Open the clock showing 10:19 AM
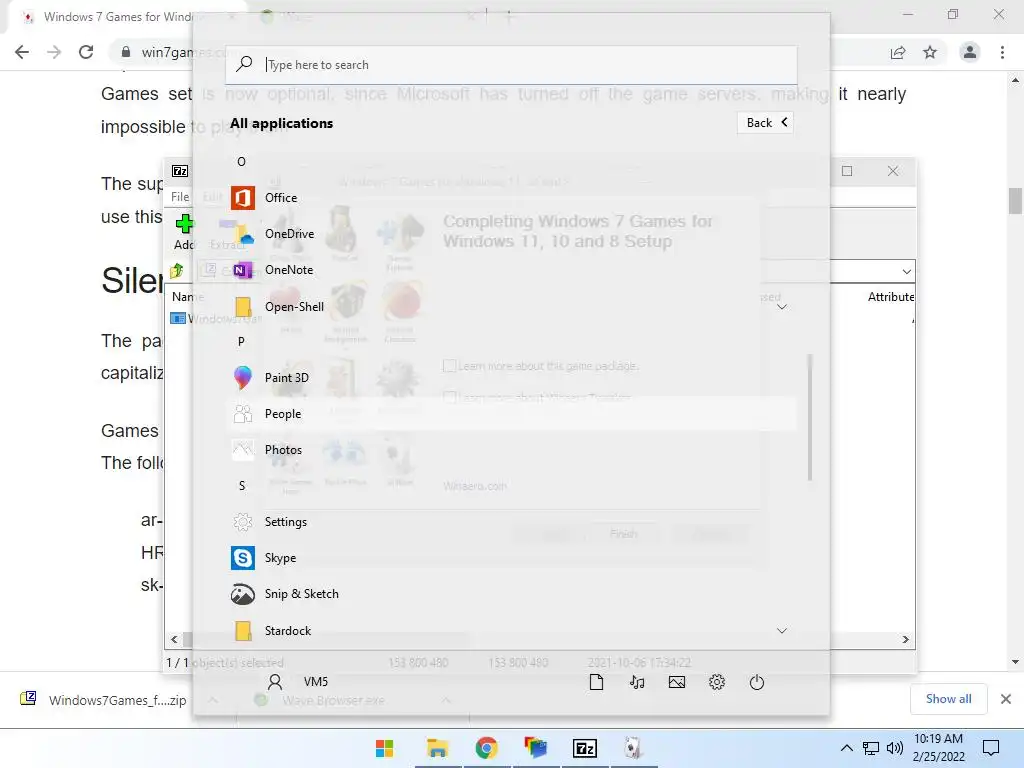 (x=938, y=748)
